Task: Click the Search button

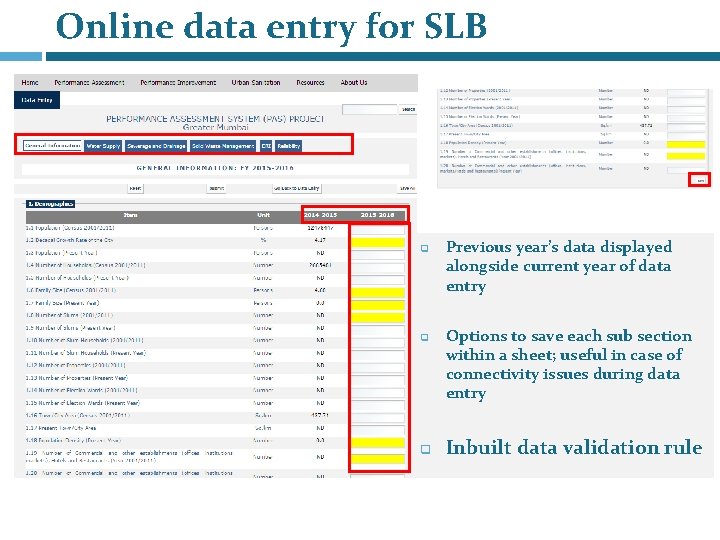Action: pos(408,109)
